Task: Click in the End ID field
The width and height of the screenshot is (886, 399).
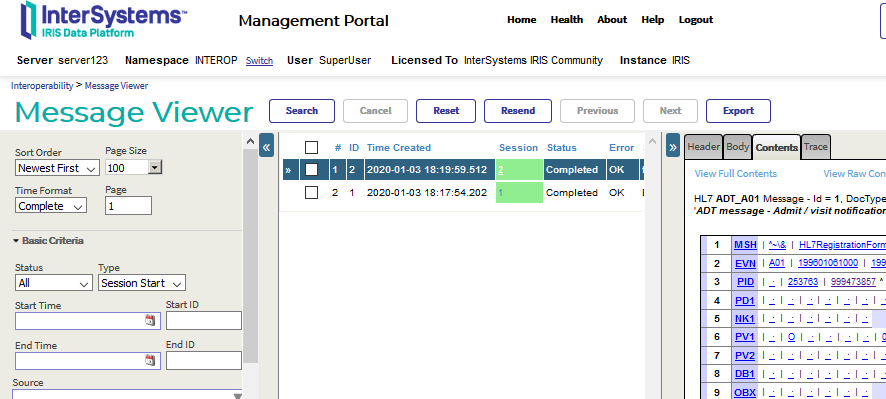Action: point(204,361)
